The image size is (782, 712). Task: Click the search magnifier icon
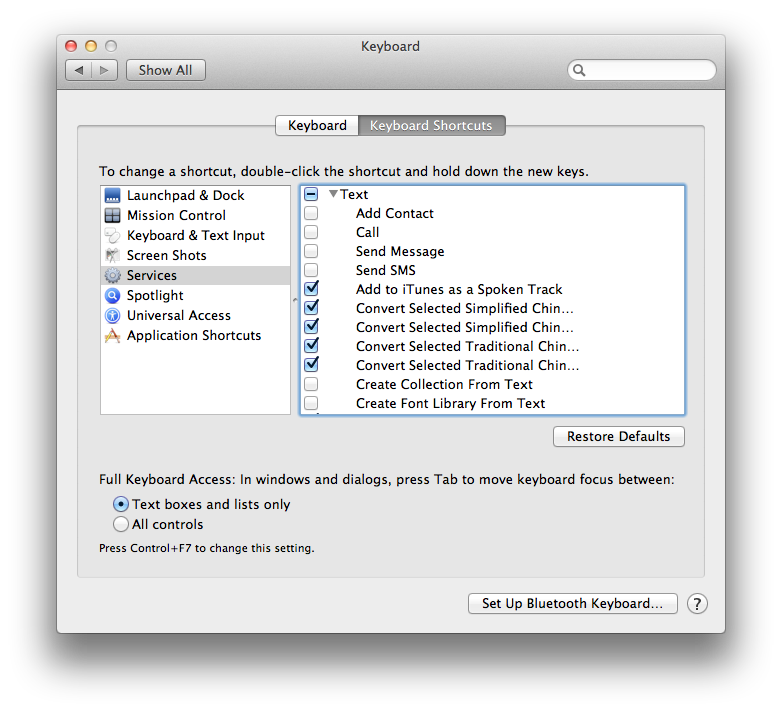point(579,70)
